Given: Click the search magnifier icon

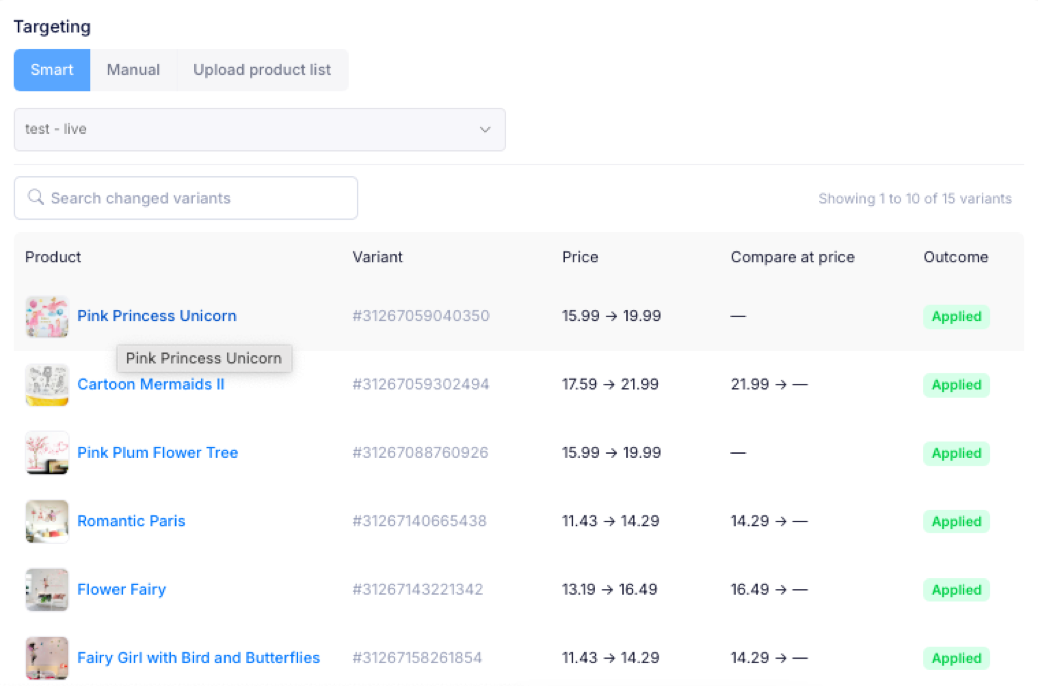Looking at the screenshot, I should [36, 197].
